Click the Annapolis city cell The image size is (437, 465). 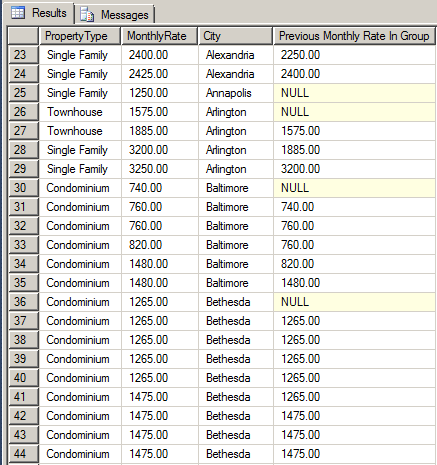pyautogui.click(x=236, y=93)
